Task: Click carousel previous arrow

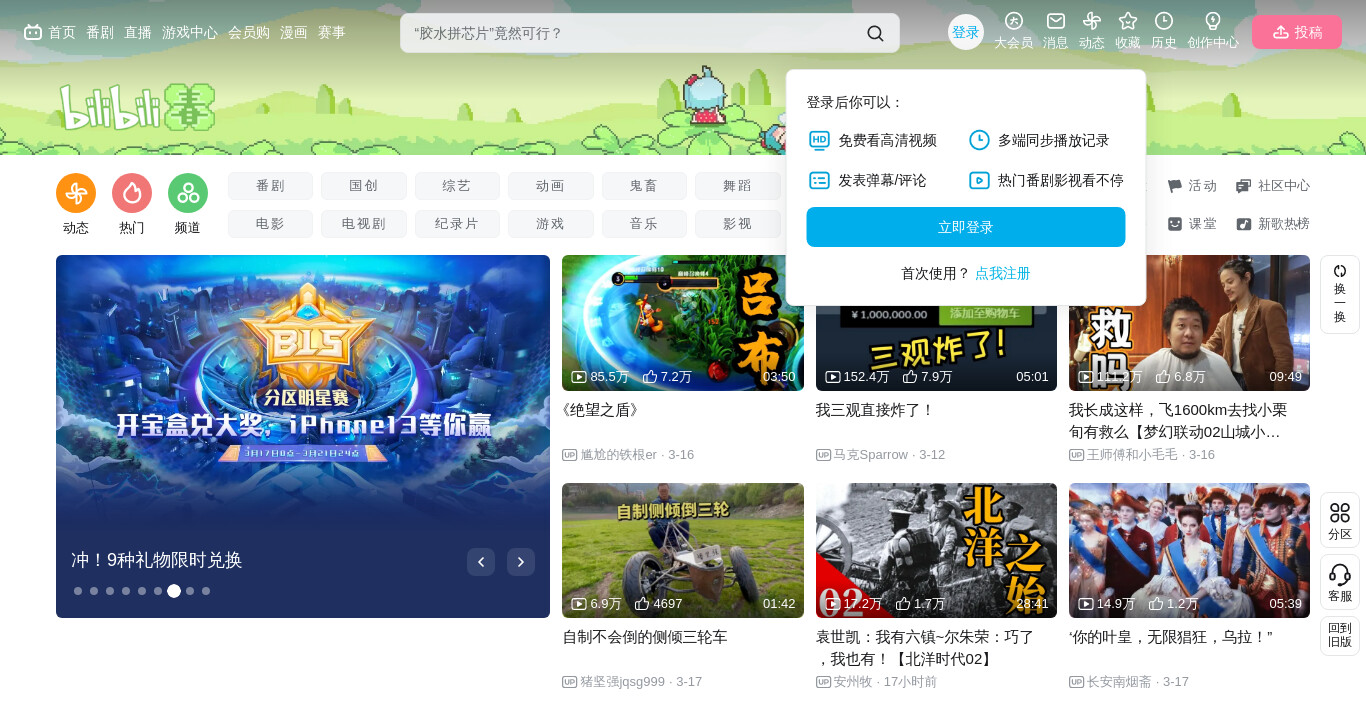Action: [x=481, y=562]
